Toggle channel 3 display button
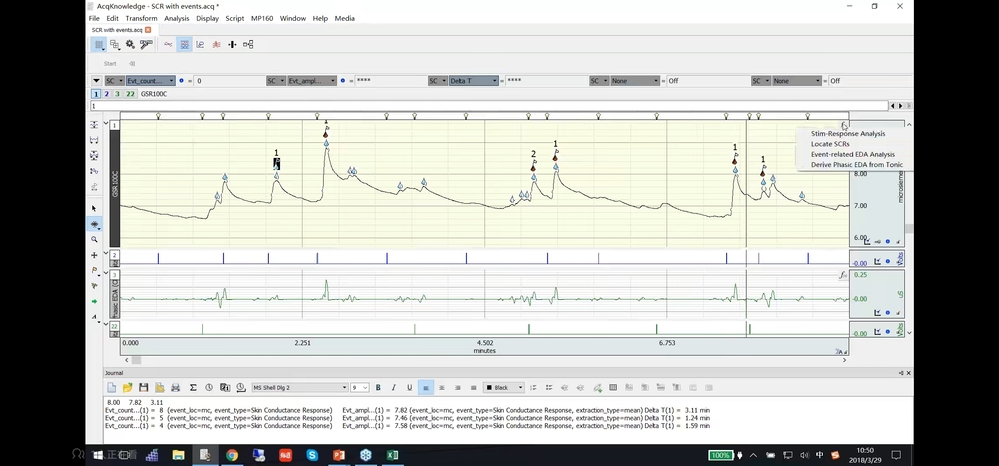Image resolution: width=999 pixels, height=466 pixels. coord(118,93)
